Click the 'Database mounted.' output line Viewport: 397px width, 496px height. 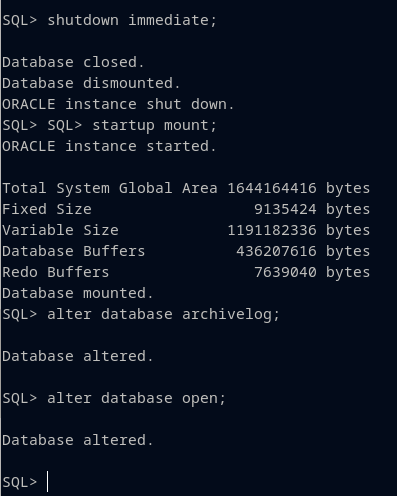tap(78, 293)
